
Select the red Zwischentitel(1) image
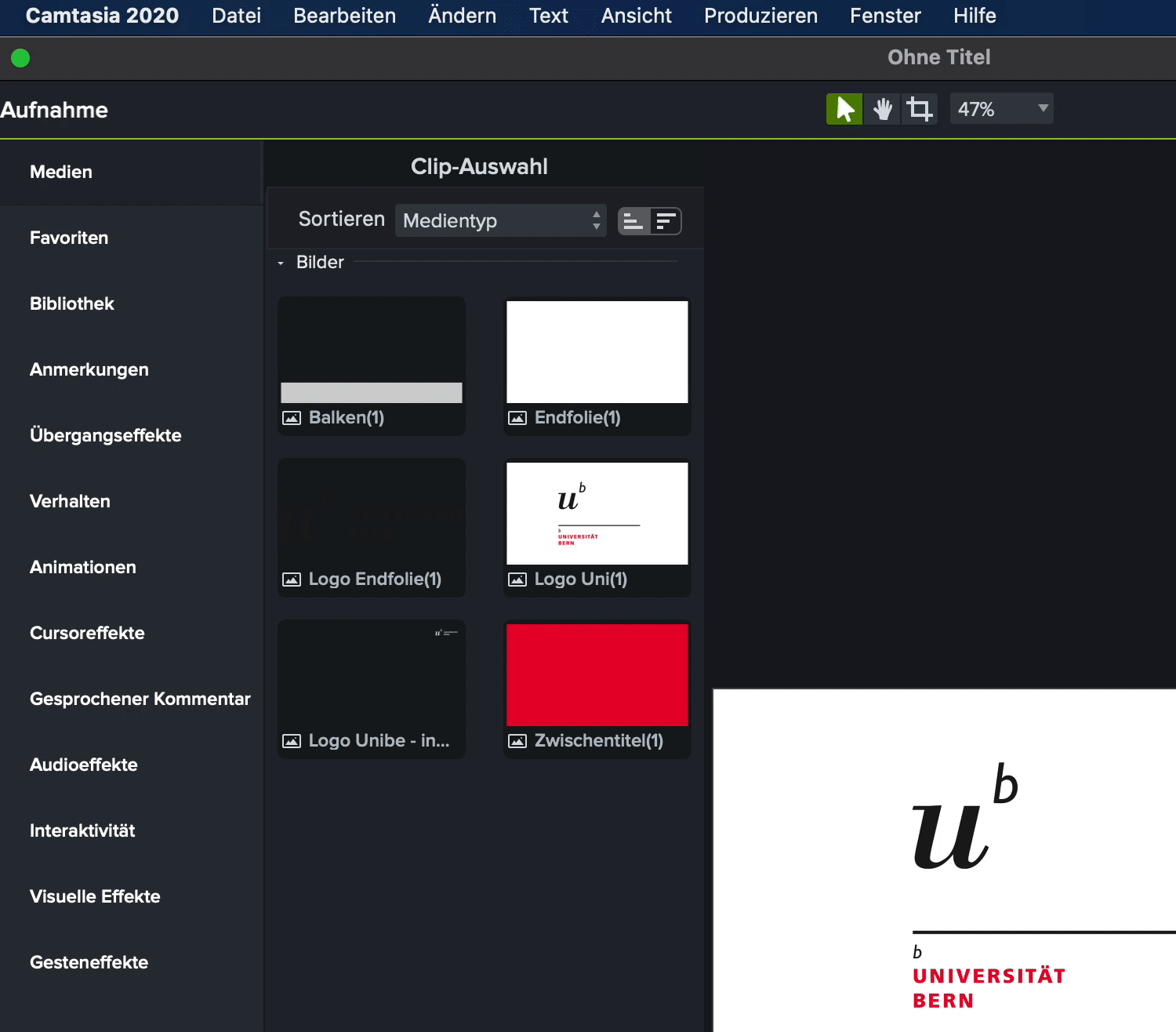point(597,674)
